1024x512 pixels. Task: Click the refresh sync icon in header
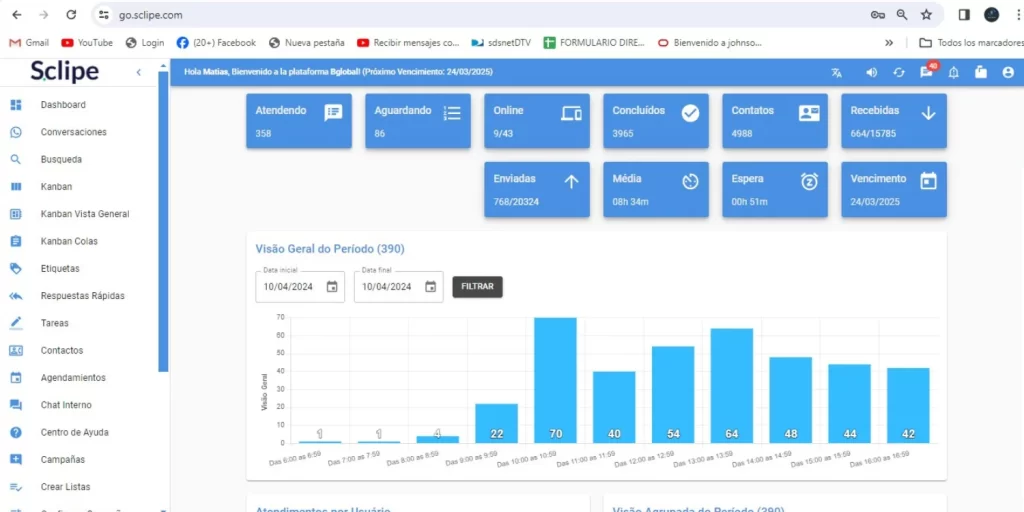pos(899,72)
